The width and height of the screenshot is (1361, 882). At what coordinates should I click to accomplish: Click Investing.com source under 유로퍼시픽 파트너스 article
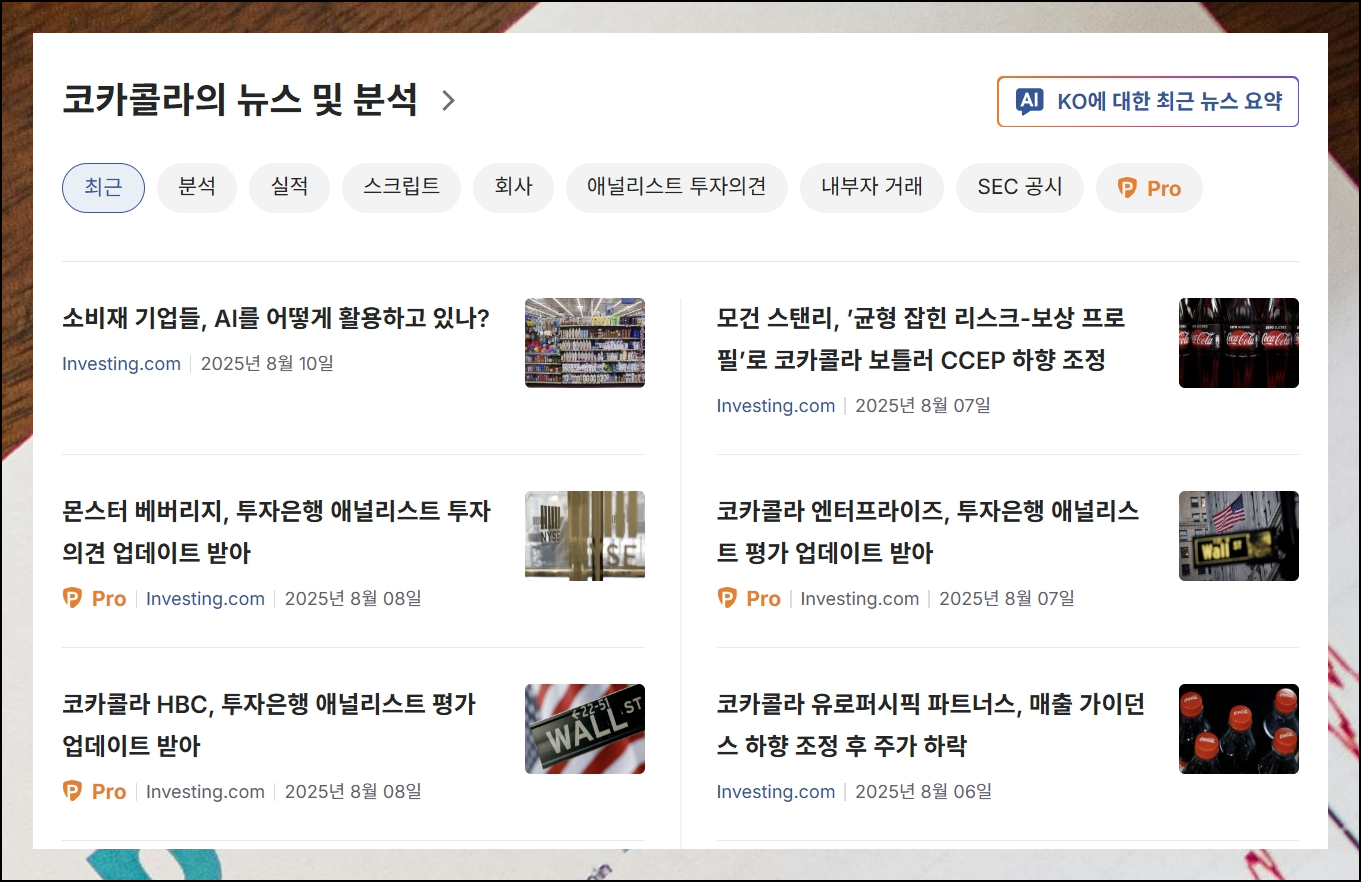coord(776,792)
